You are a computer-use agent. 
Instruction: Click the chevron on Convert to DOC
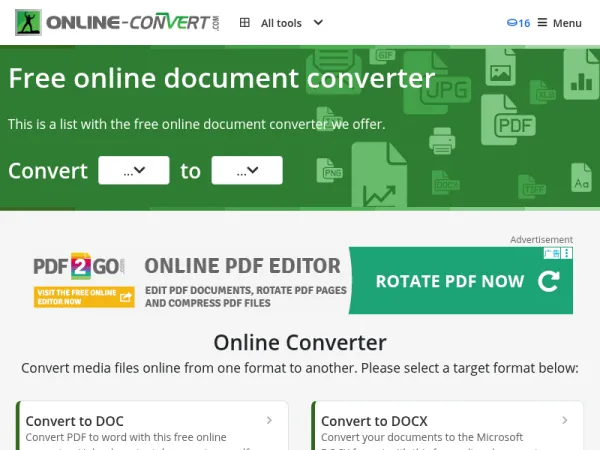pyautogui.click(x=269, y=420)
